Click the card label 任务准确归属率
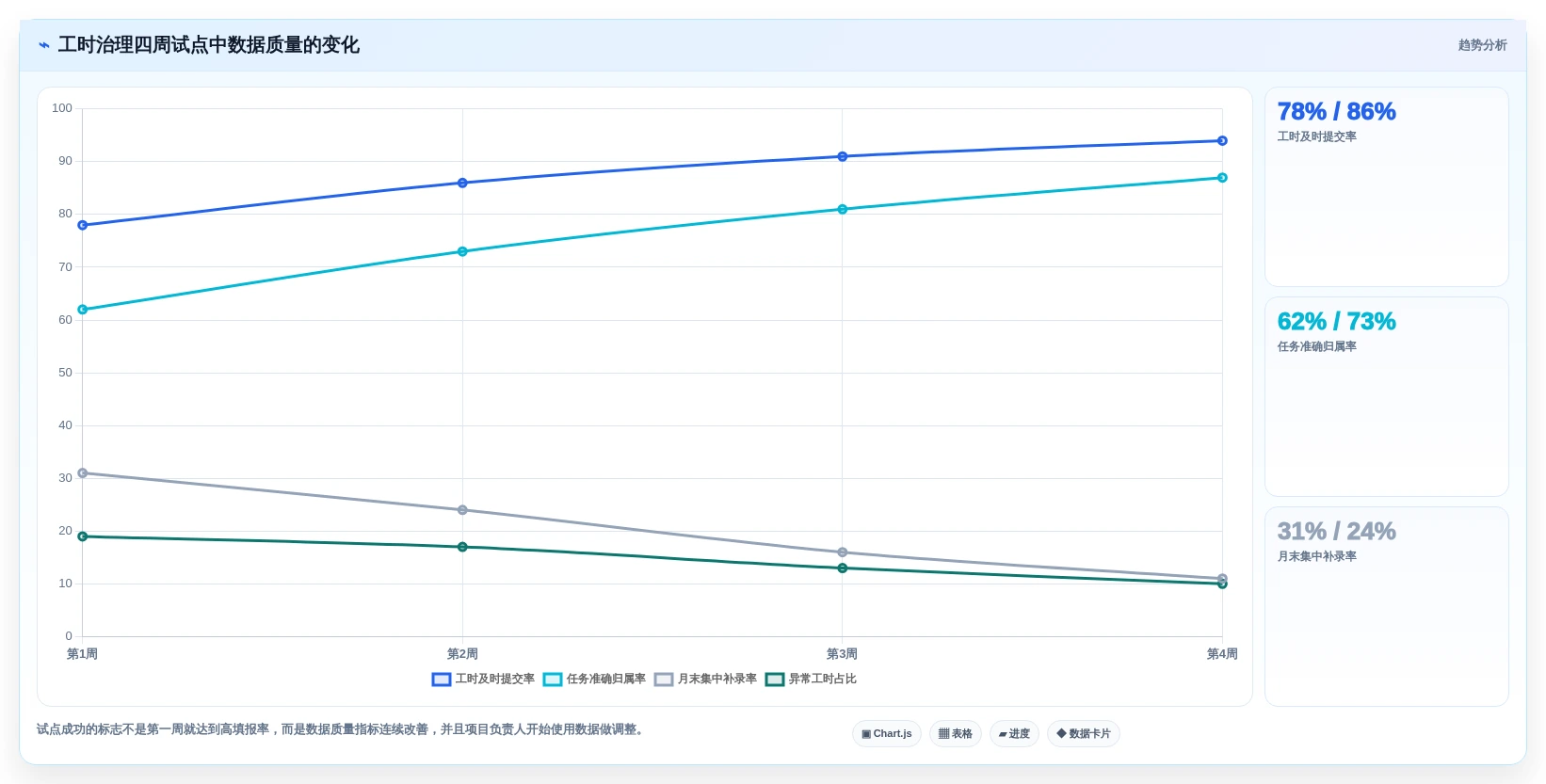Image resolution: width=1546 pixels, height=784 pixels. pyautogui.click(x=1316, y=346)
